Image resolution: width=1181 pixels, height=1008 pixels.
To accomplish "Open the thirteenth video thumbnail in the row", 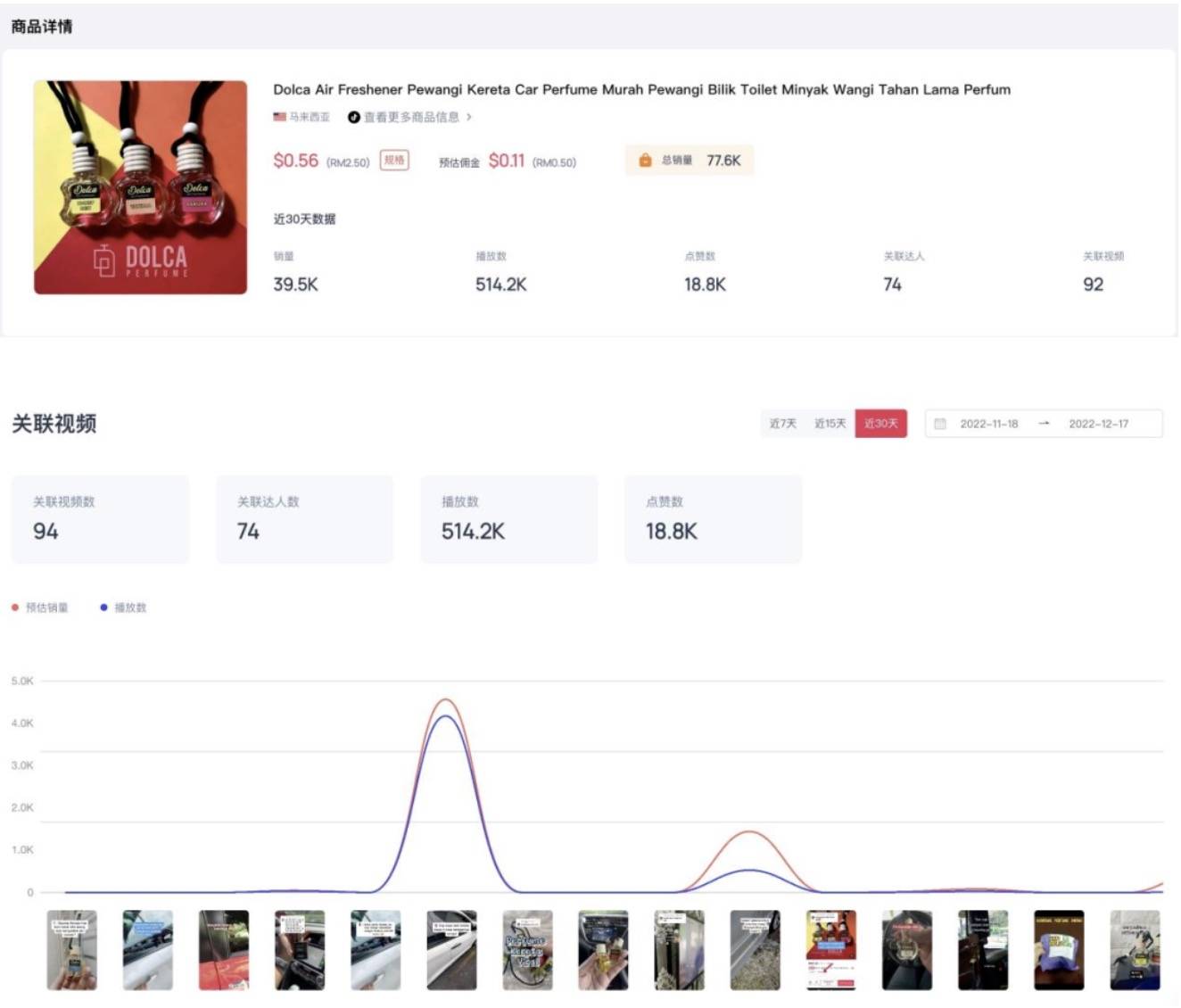I will [x=983, y=950].
